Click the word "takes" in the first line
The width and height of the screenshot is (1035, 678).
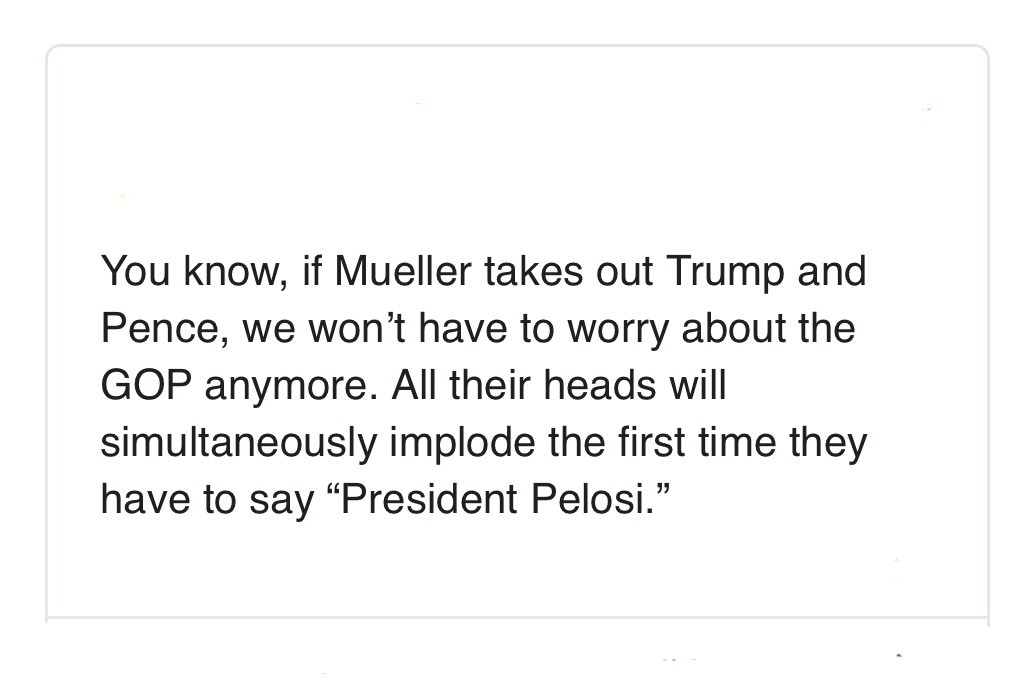533,271
